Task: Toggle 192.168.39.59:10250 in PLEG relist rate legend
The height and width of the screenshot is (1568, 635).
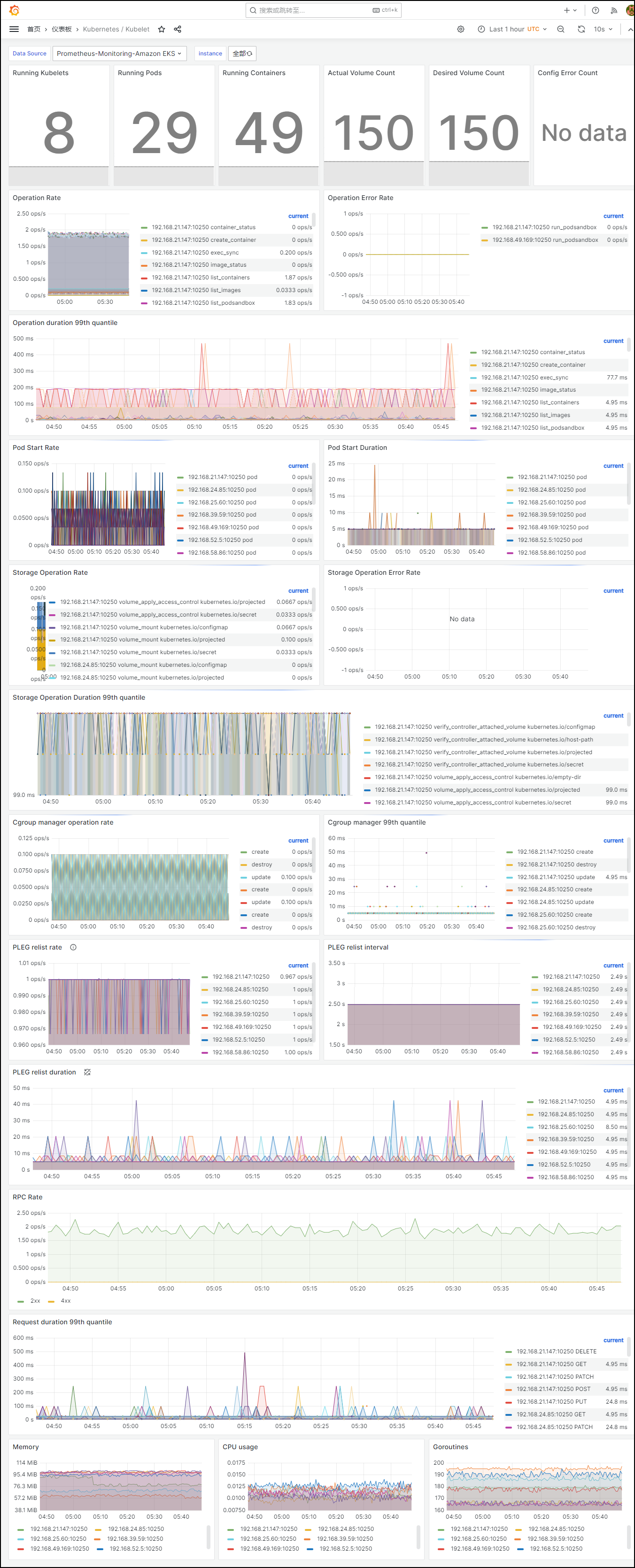Action: click(x=240, y=1014)
